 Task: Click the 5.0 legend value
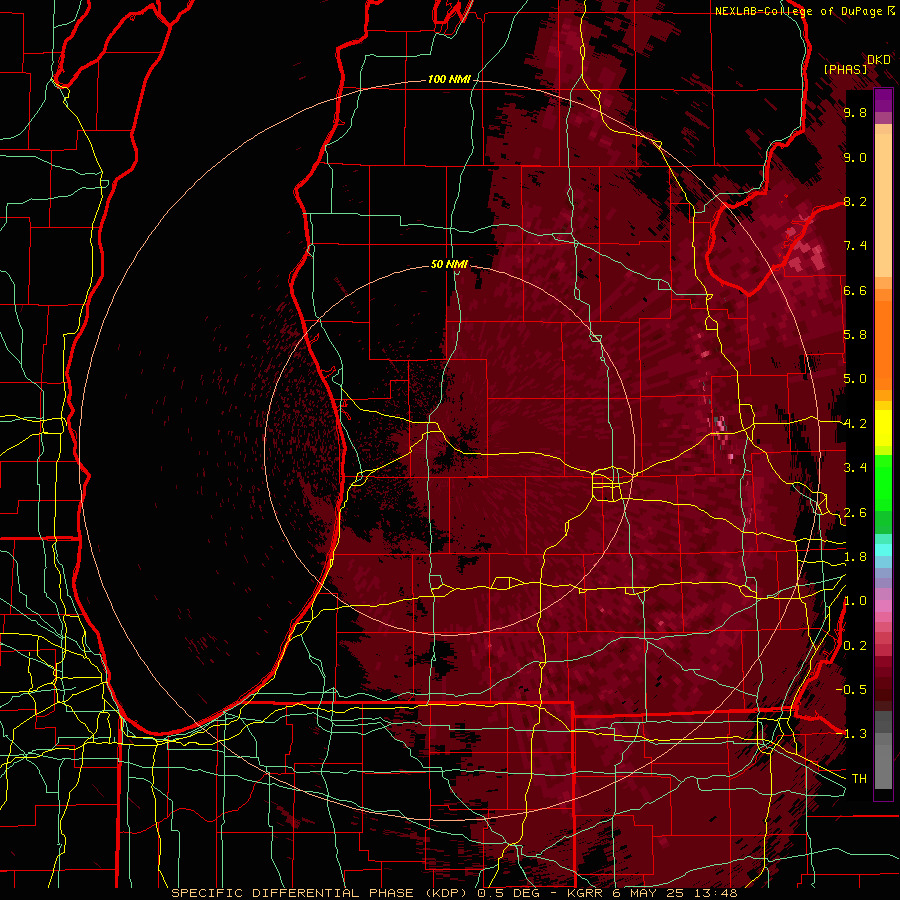tap(855, 379)
